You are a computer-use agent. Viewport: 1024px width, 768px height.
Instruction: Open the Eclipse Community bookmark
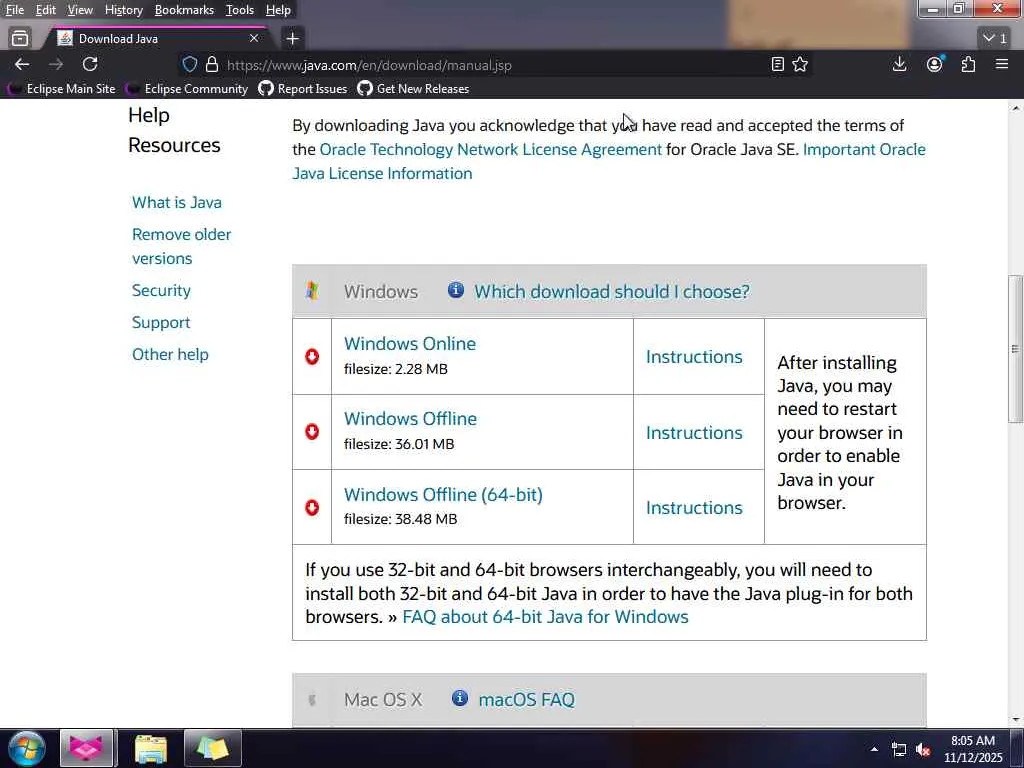[x=187, y=88]
